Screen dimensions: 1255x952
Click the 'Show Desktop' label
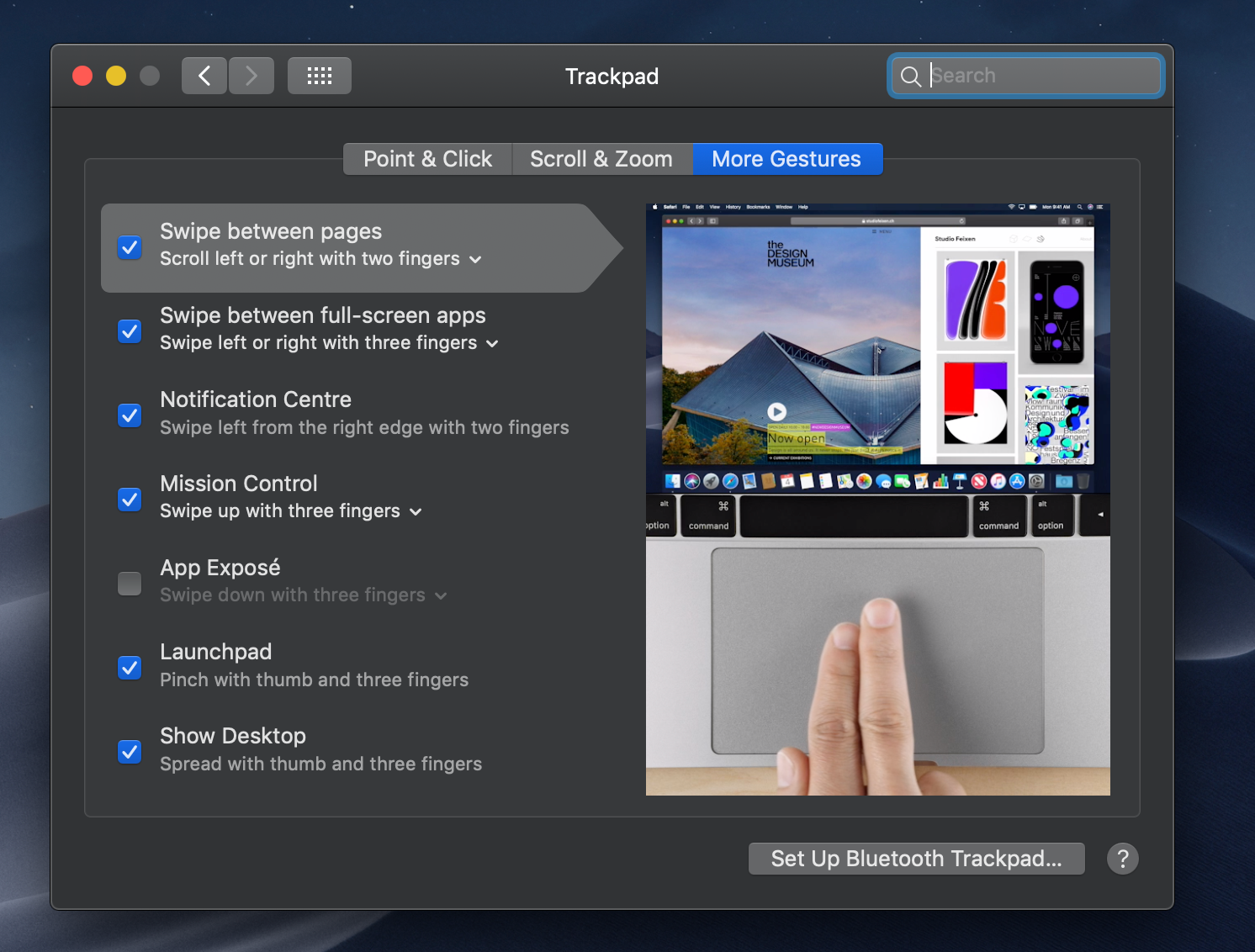click(233, 736)
